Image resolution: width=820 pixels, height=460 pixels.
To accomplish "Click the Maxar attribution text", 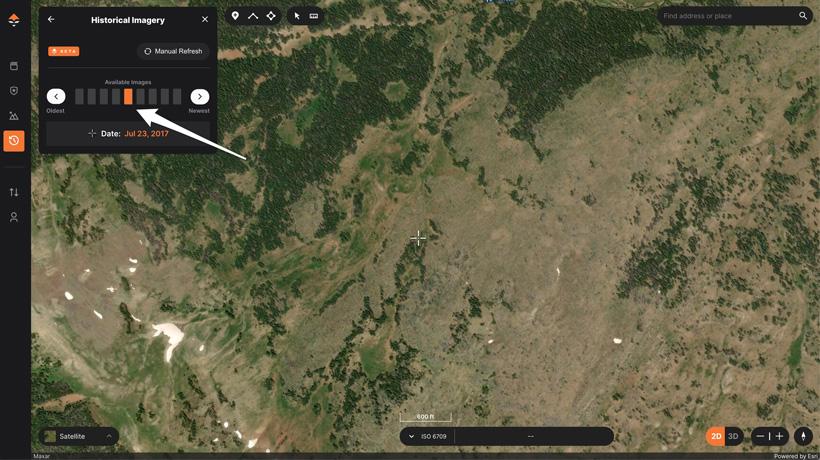I will pyautogui.click(x=41, y=456).
